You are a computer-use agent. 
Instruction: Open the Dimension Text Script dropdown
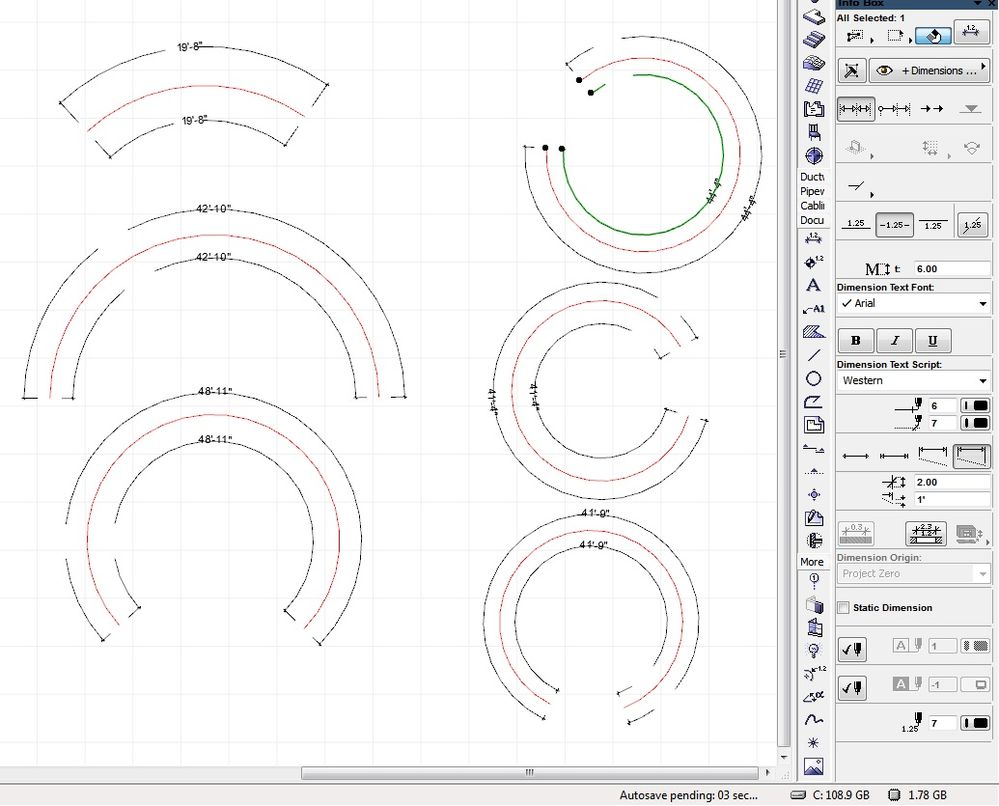913,381
